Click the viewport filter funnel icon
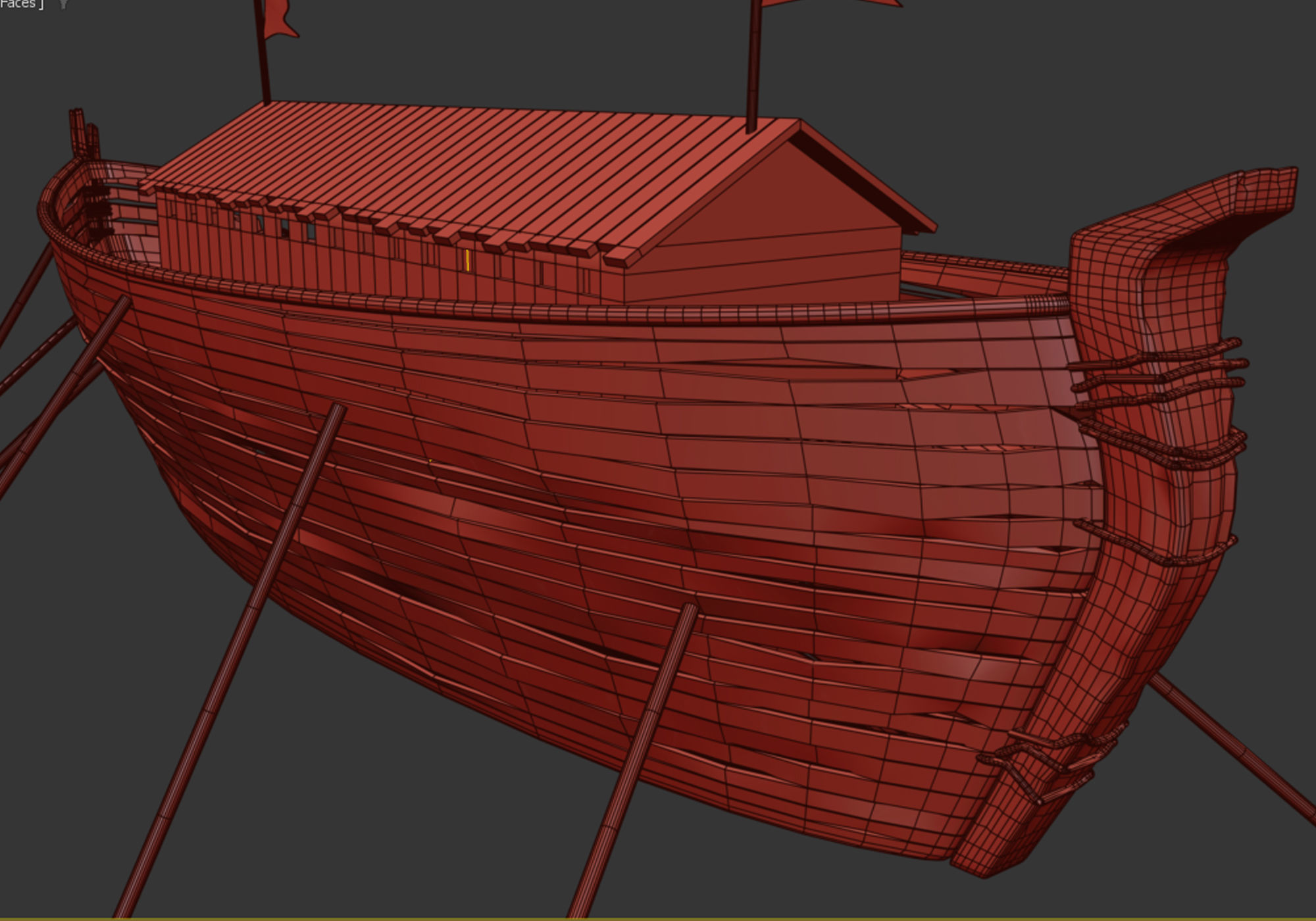The image size is (1316, 921). coord(63,4)
